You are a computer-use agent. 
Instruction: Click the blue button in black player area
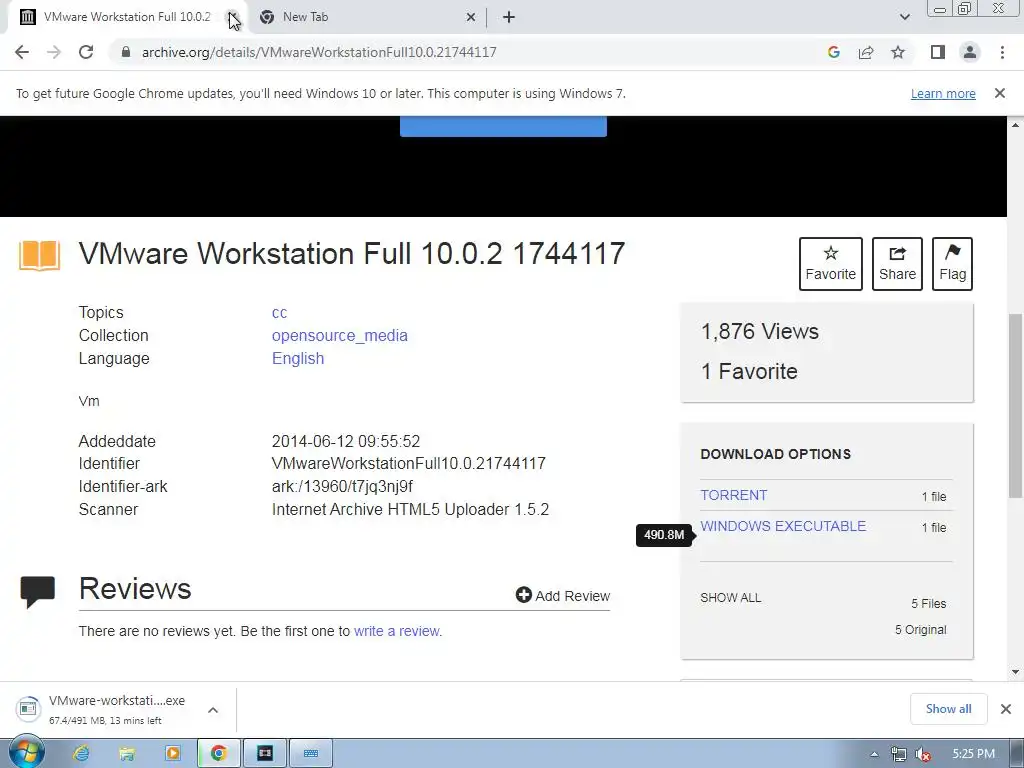[504, 126]
